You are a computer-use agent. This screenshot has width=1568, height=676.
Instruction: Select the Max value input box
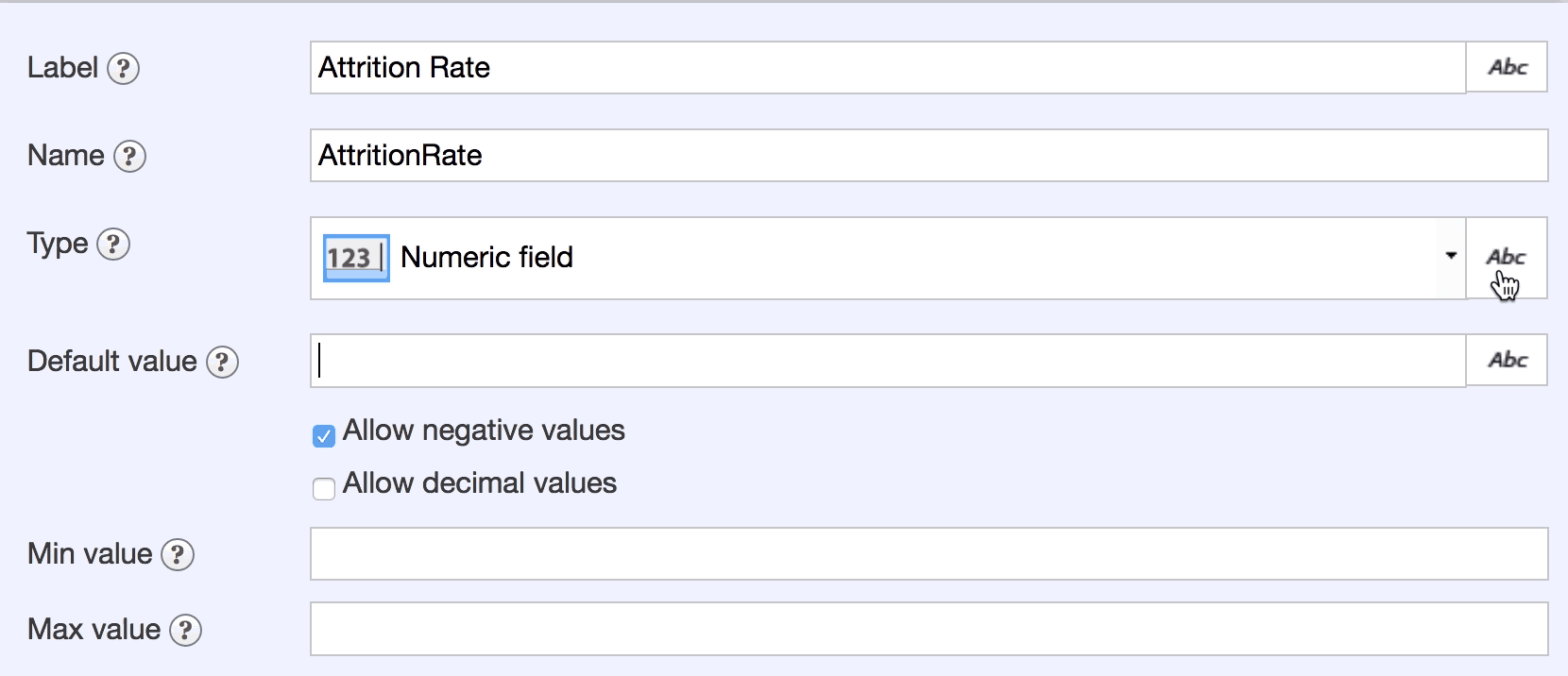[x=929, y=630]
